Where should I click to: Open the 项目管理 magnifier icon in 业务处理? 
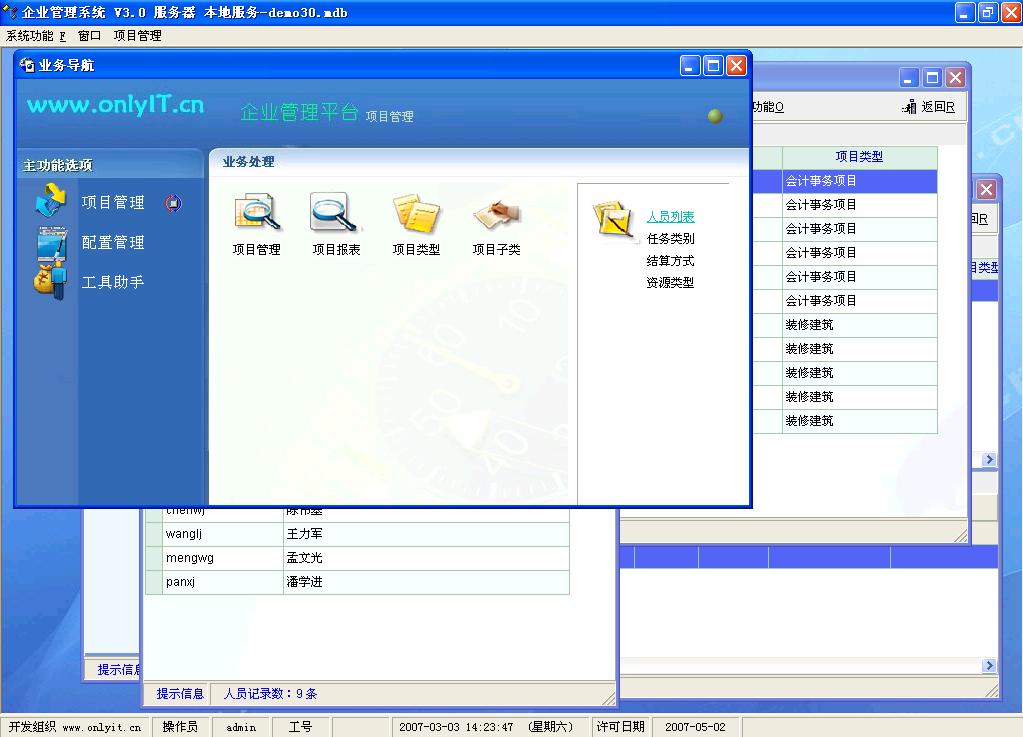pos(256,212)
